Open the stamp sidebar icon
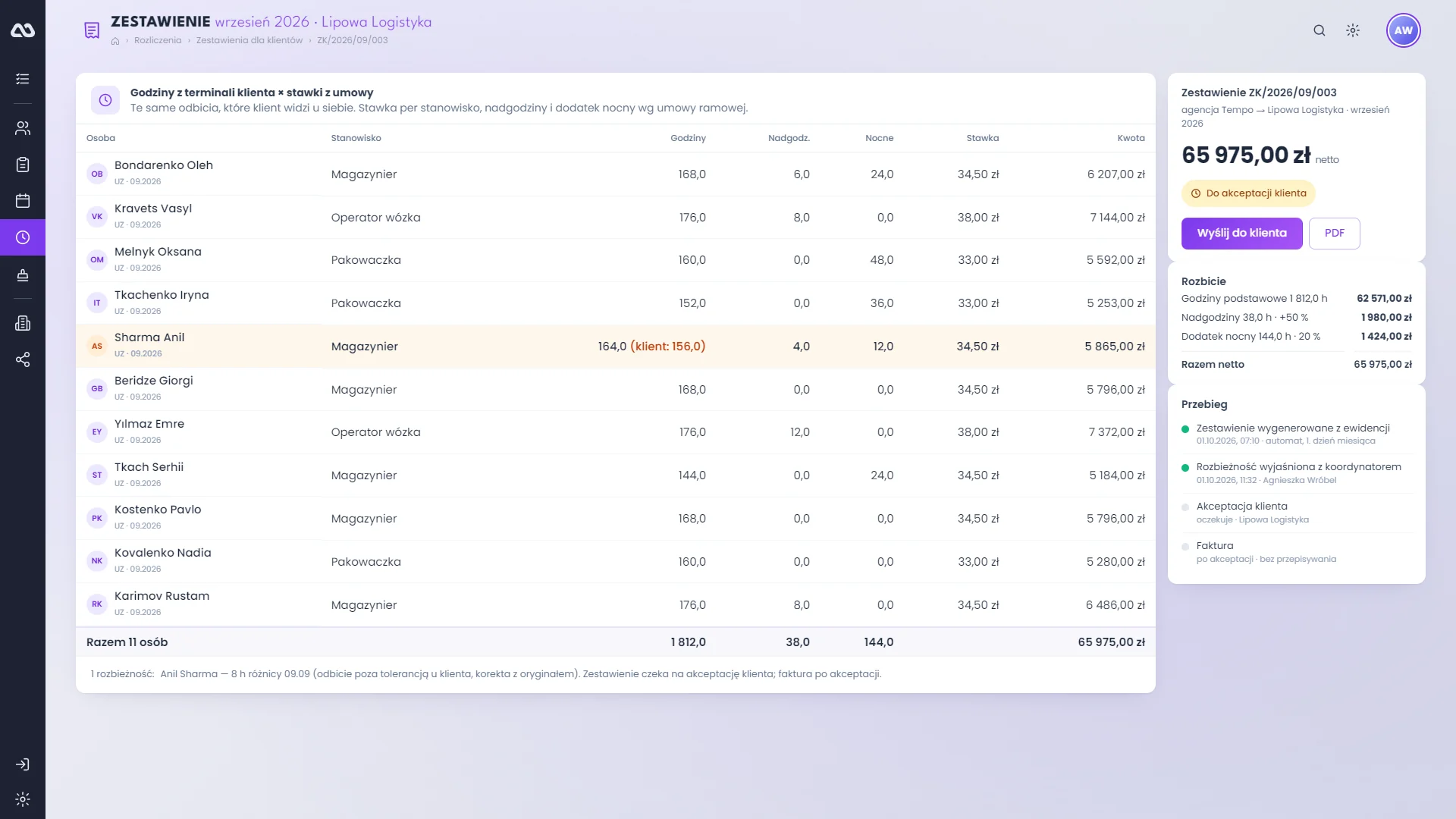1456x819 pixels. click(23, 275)
